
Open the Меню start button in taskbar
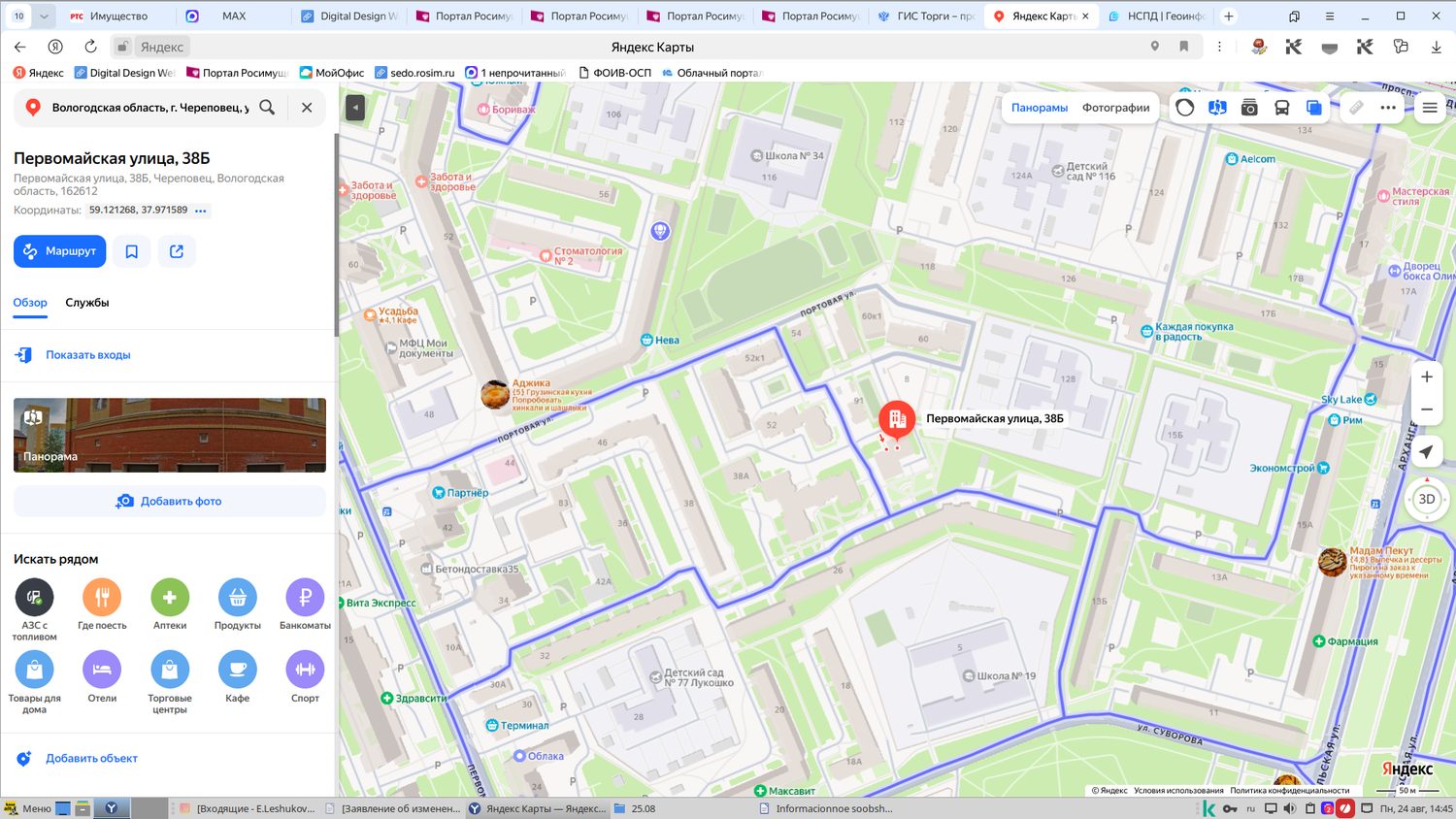click(27, 808)
